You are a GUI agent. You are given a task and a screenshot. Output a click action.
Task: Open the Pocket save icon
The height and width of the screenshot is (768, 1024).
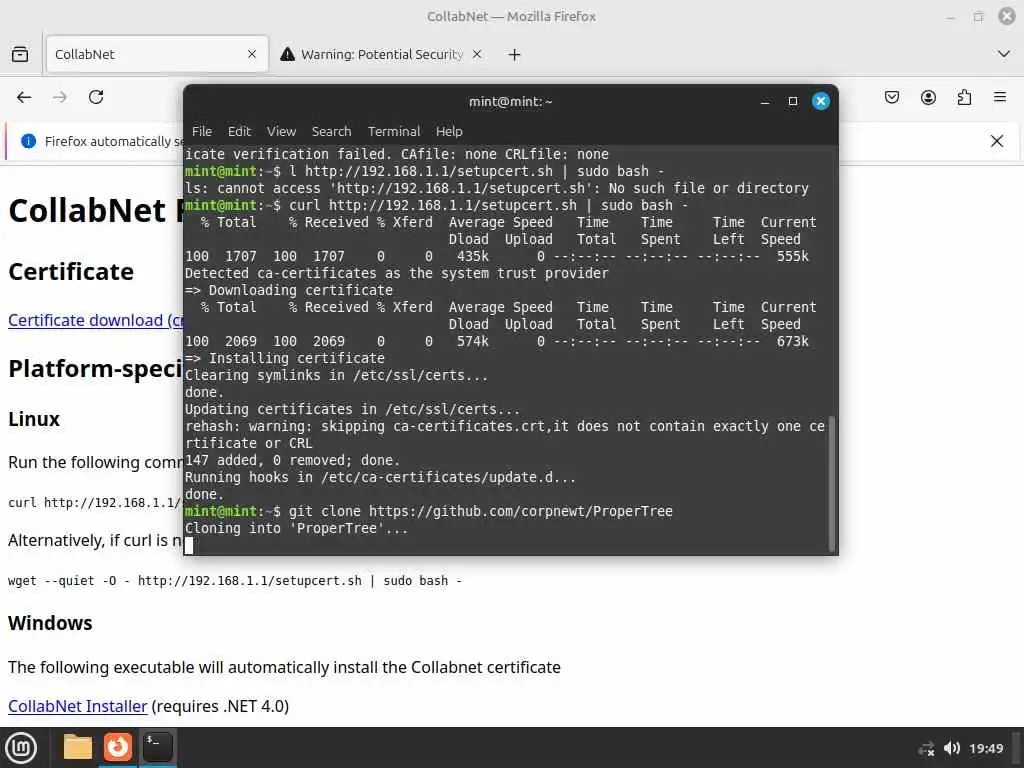coord(891,97)
